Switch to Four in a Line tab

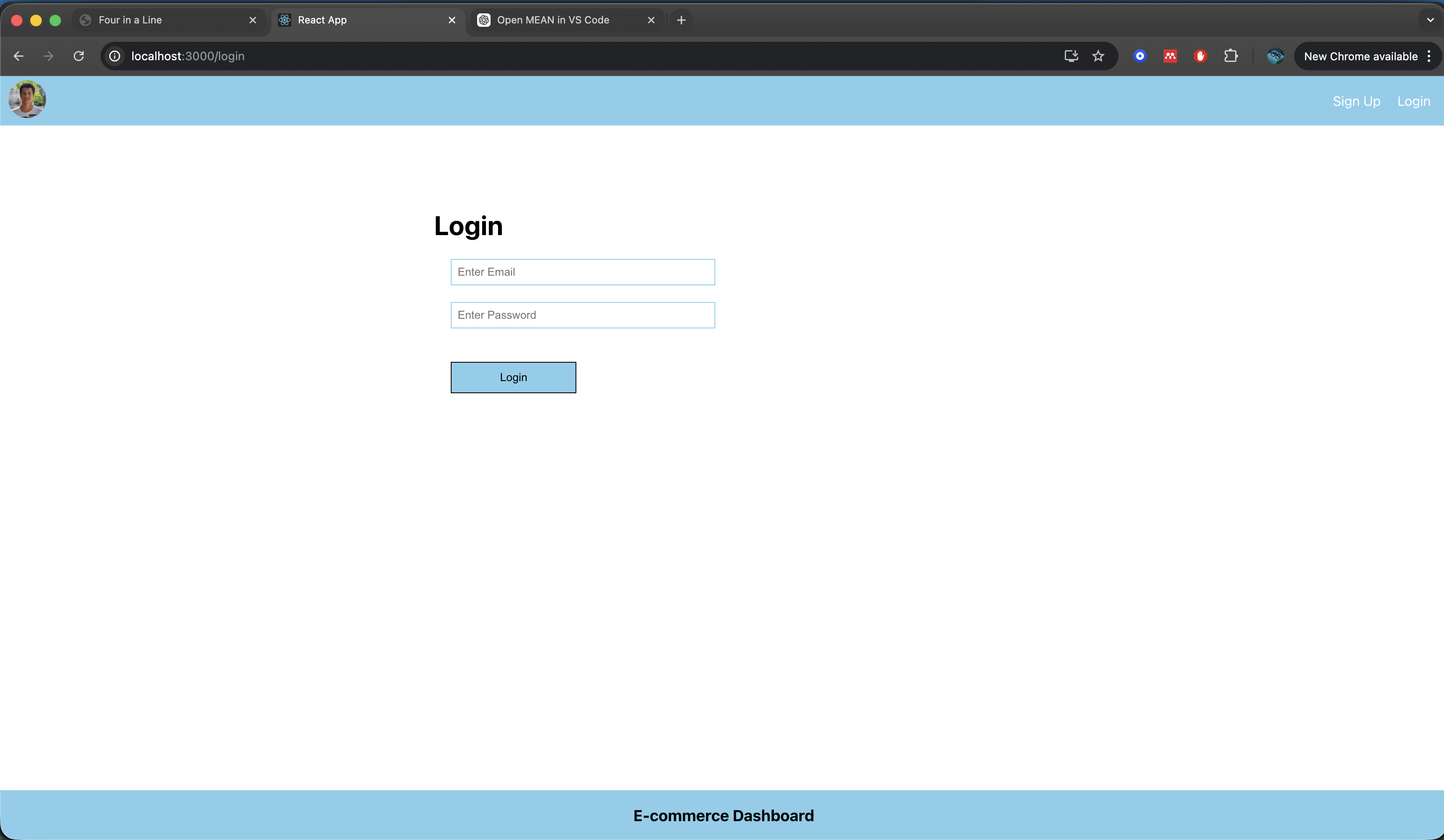click(x=131, y=20)
